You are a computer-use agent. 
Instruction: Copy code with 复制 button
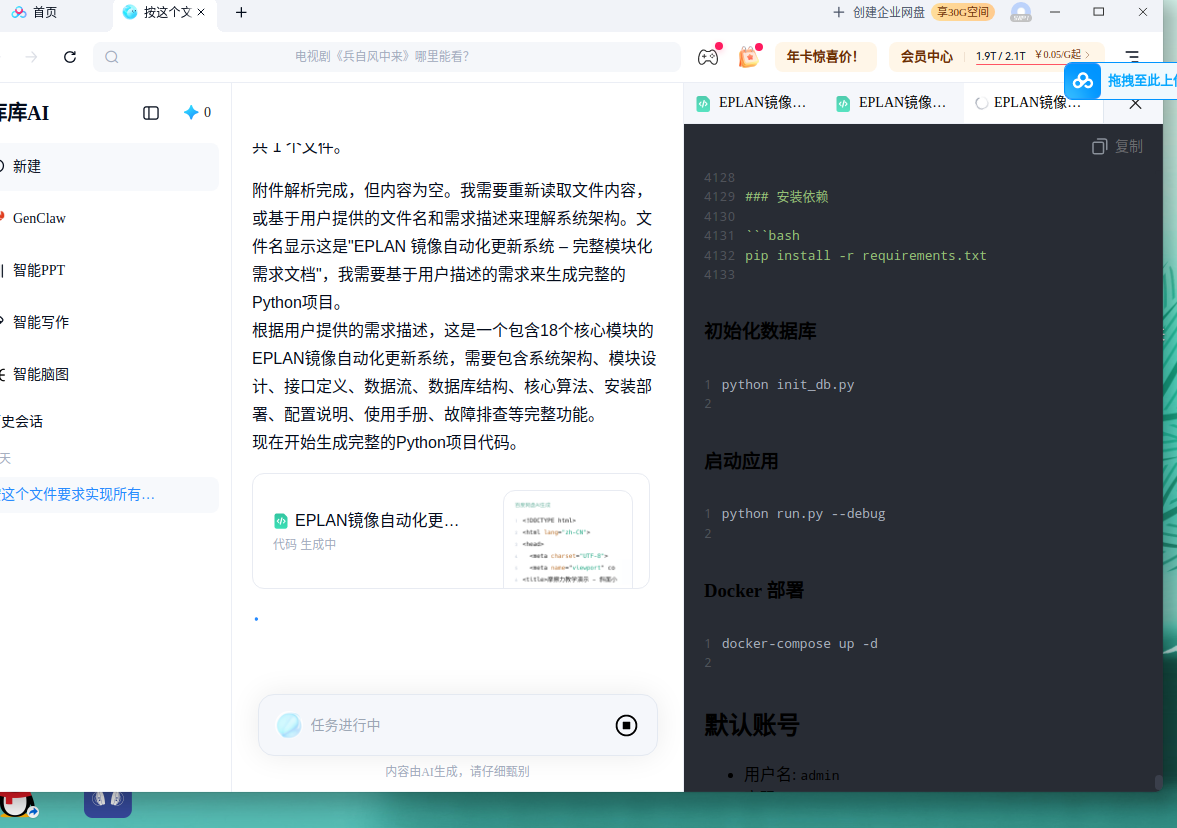click(1117, 146)
